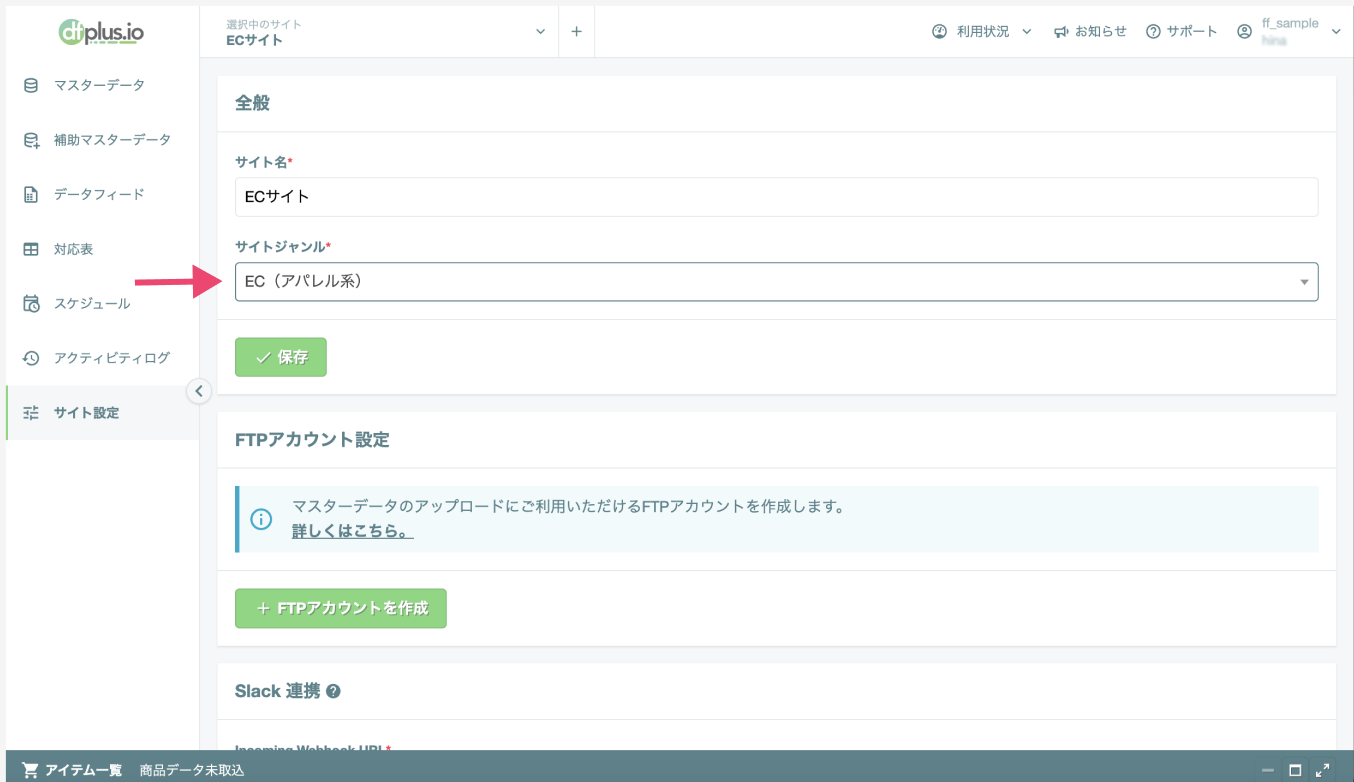1354x782 pixels.
Task: Click the 利用状況 gauge icon
Action: [x=939, y=32]
